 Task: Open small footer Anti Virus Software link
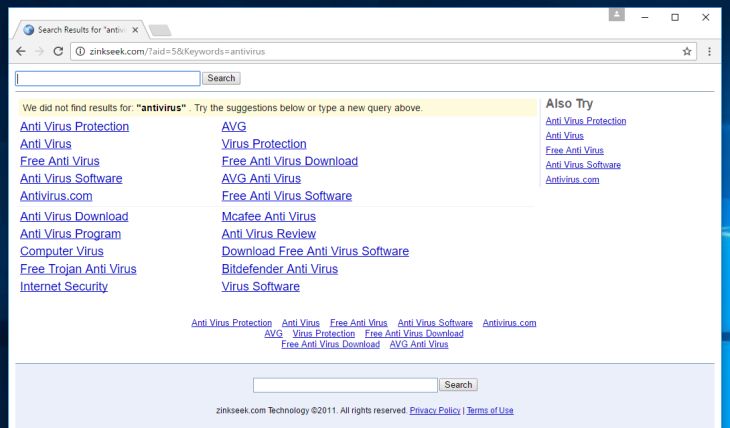coord(435,323)
